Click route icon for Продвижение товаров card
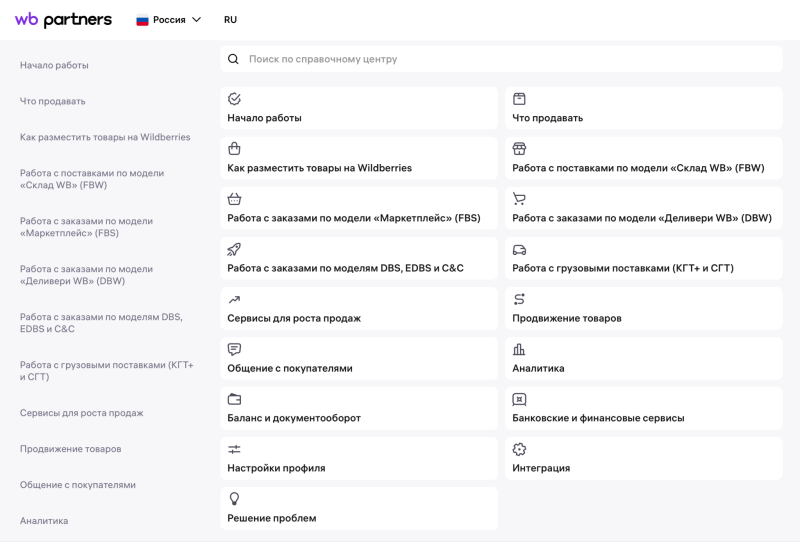Screen dimensions: 800x542 click(x=519, y=299)
